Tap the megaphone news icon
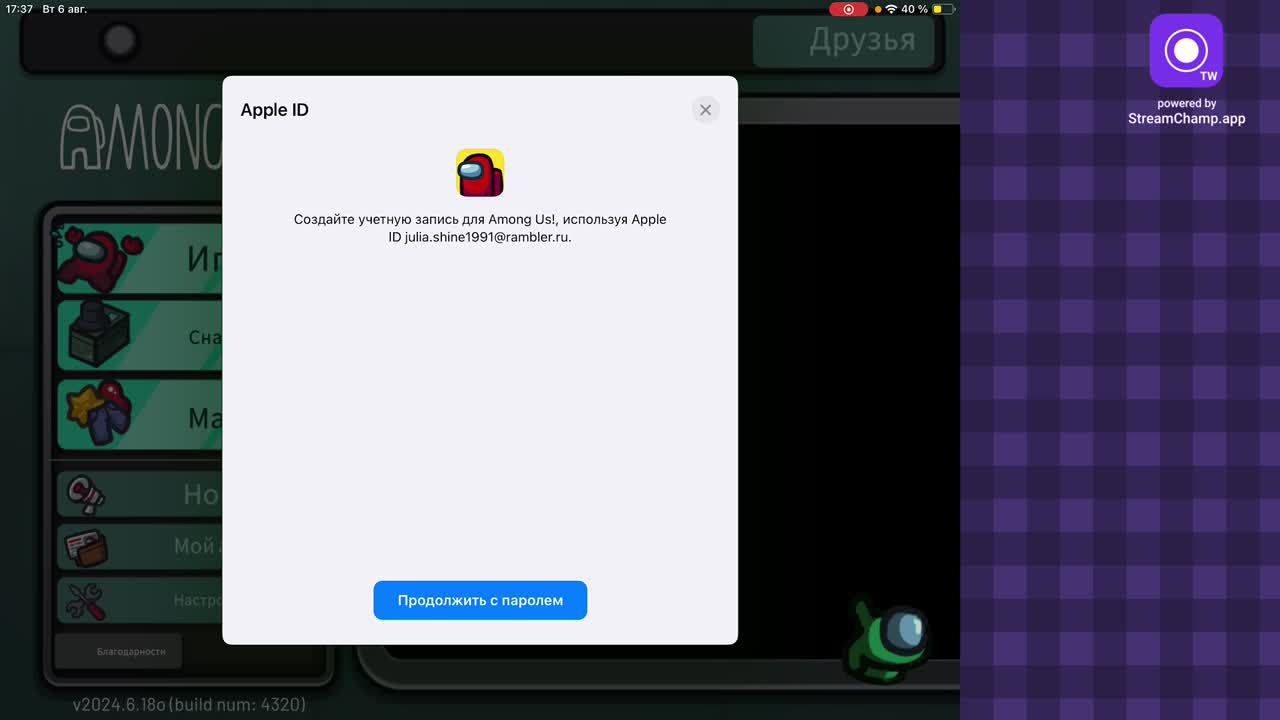1280x720 pixels. pyautogui.click(x=86, y=494)
